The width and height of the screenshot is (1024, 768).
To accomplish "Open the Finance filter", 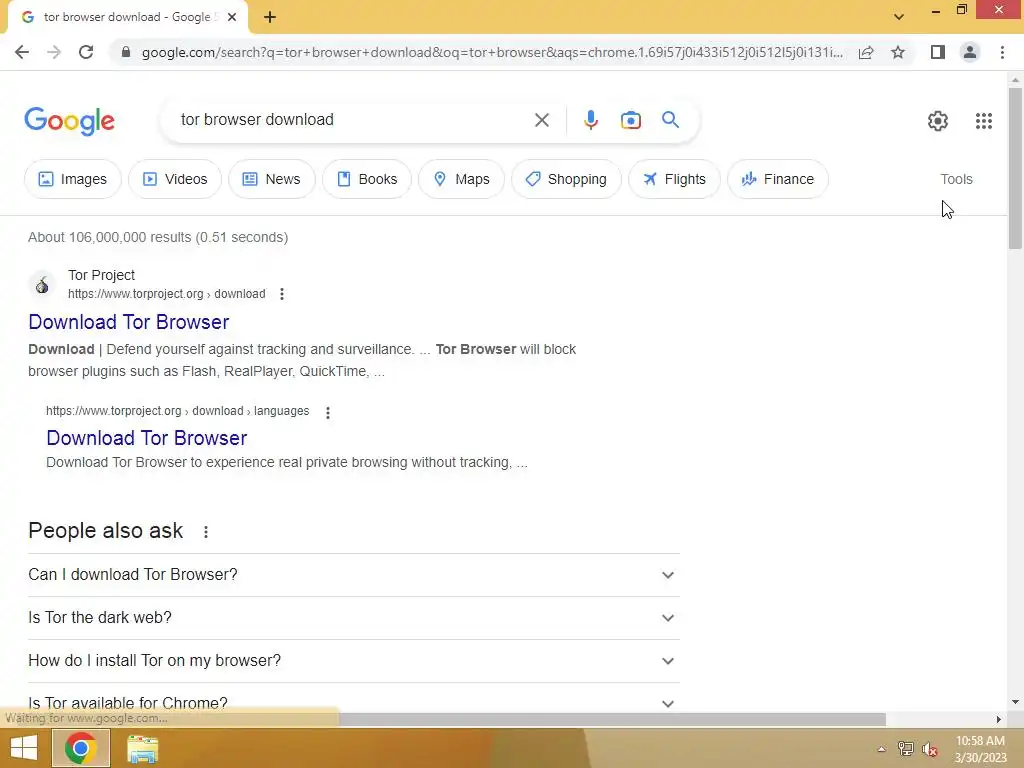I will coord(778,179).
